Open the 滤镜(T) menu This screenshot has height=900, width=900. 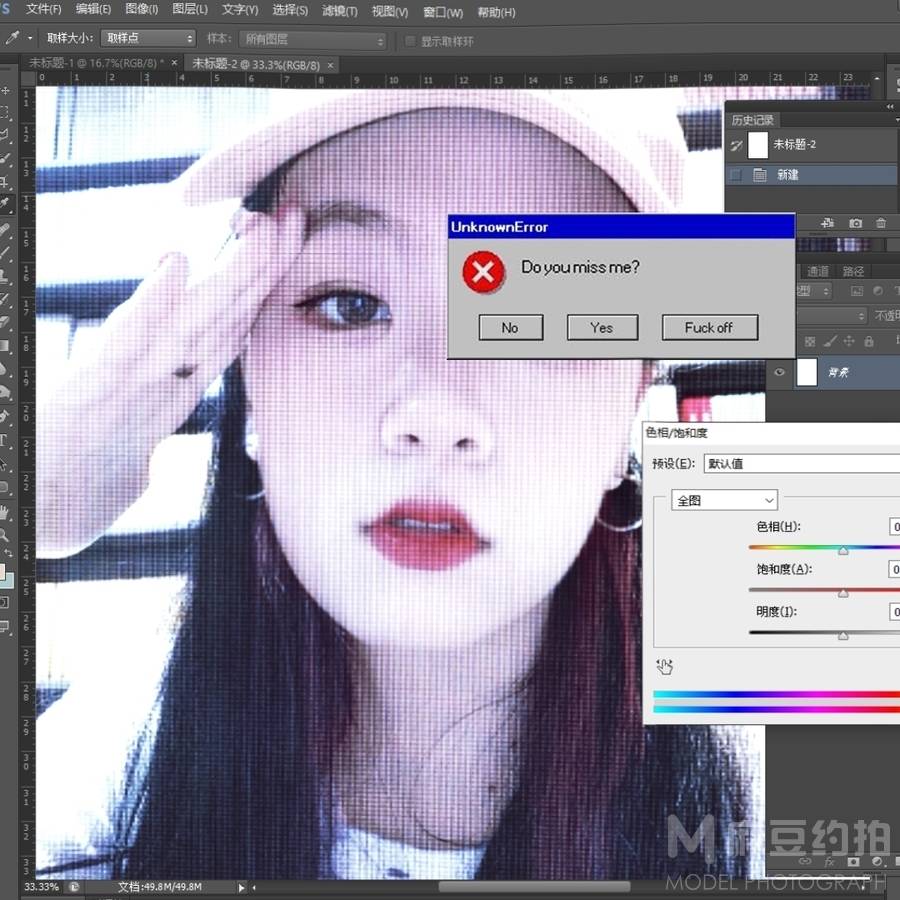pos(339,10)
